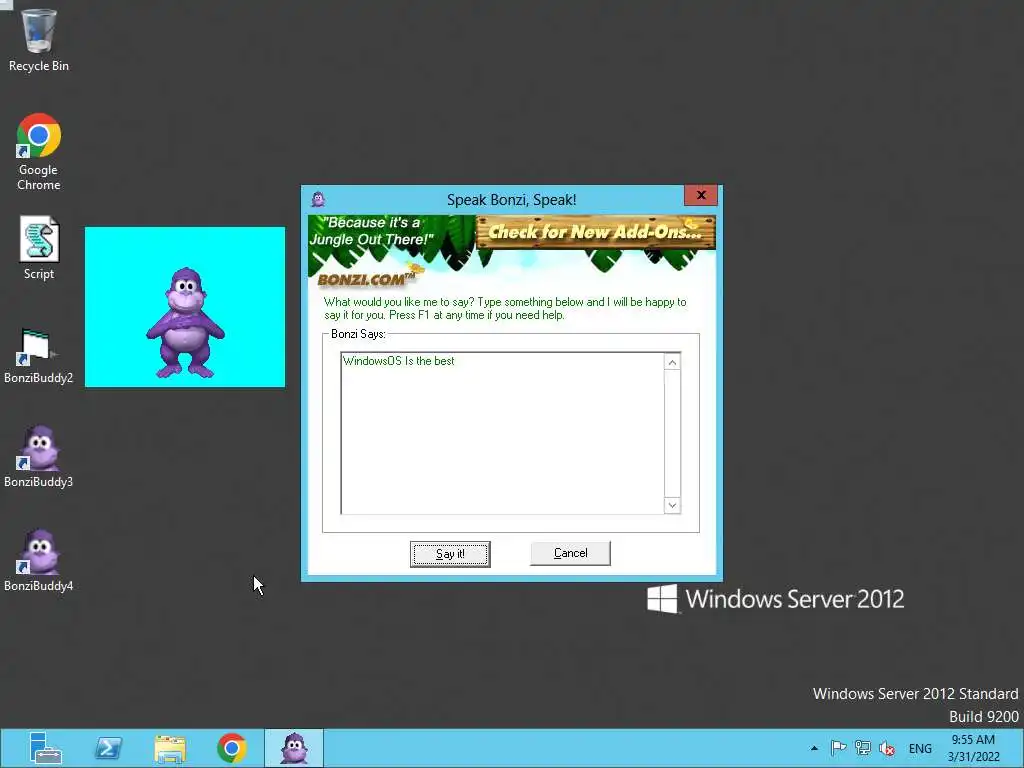The height and width of the screenshot is (768, 1024).
Task: Open the Action Center flag icon
Action: pyautogui.click(x=839, y=748)
